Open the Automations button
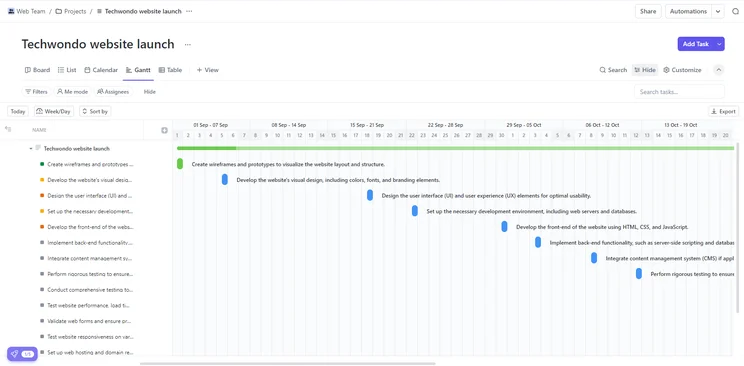This screenshot has width=744, height=366. tap(688, 11)
